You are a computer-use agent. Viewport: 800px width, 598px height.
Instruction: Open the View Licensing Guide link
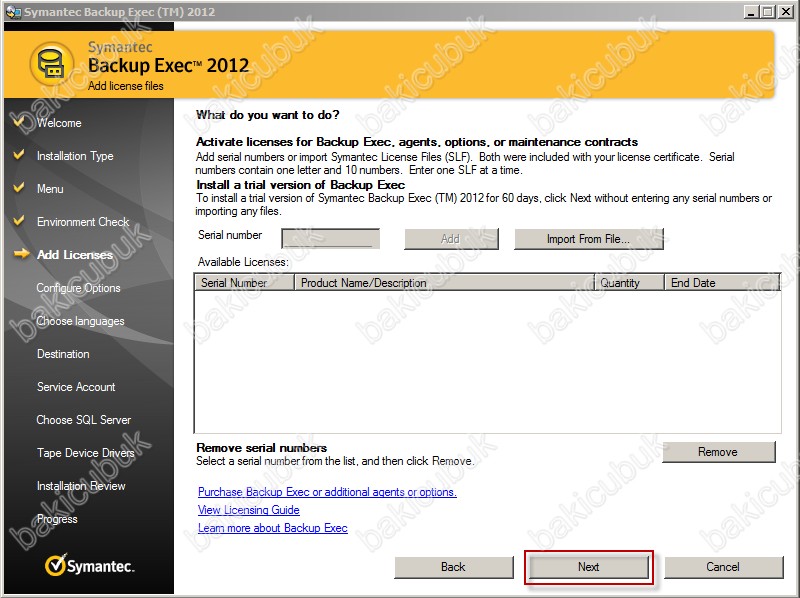(248, 510)
